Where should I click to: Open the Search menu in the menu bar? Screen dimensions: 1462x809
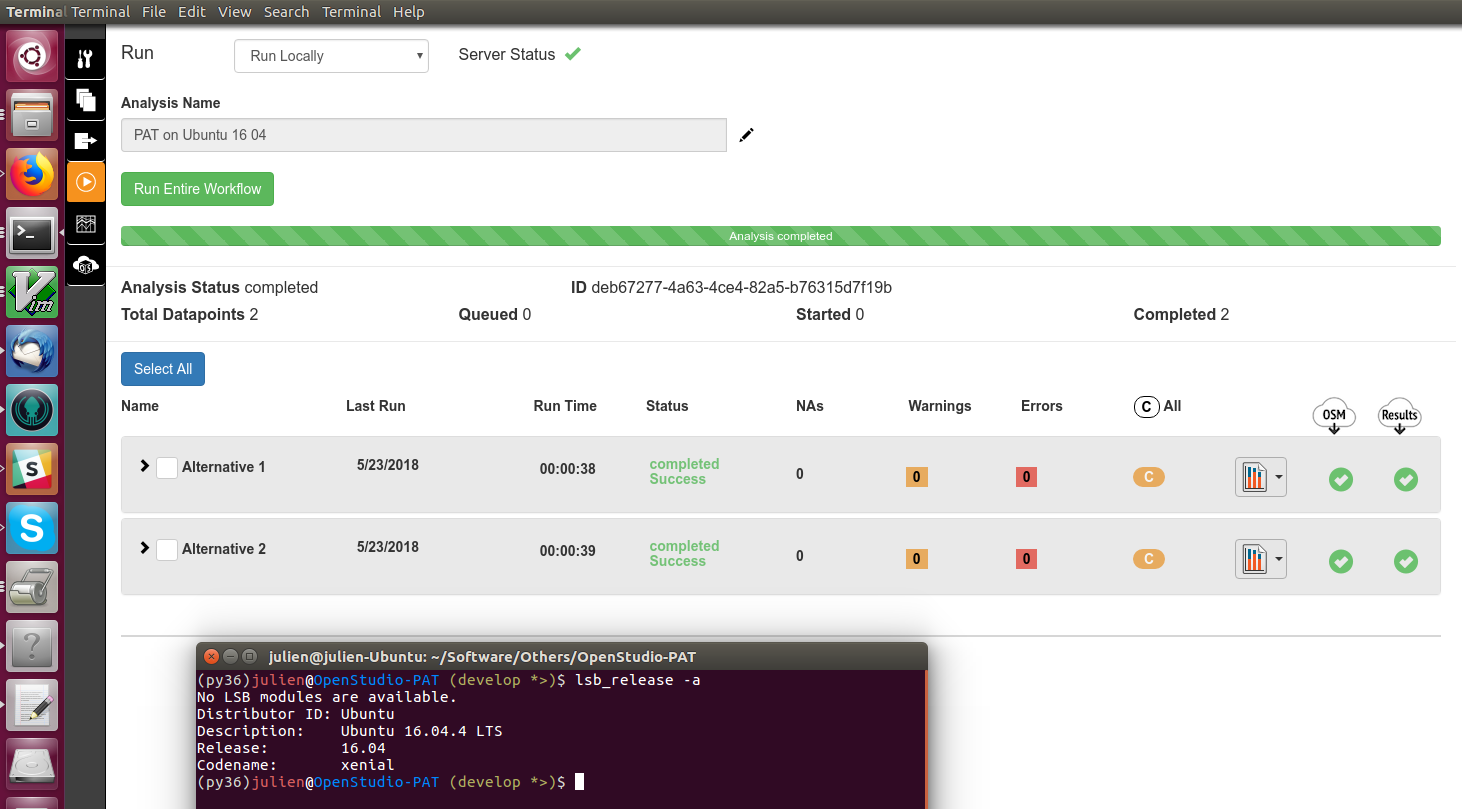[x=286, y=11]
